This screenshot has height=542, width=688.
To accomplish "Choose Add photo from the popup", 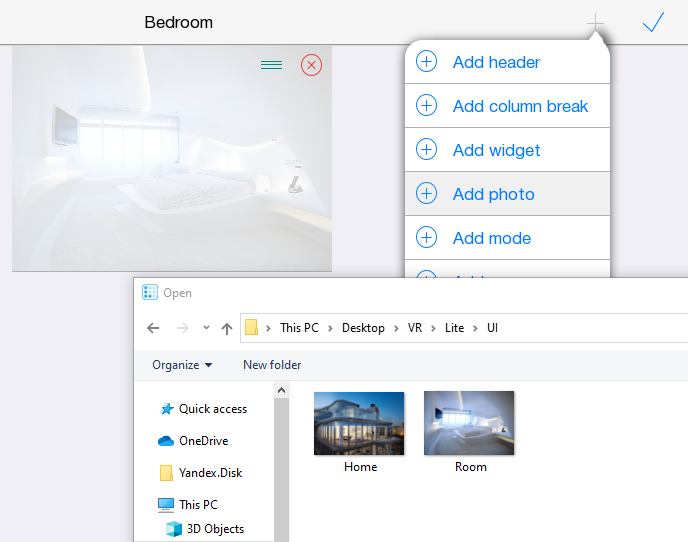I will point(508,194).
